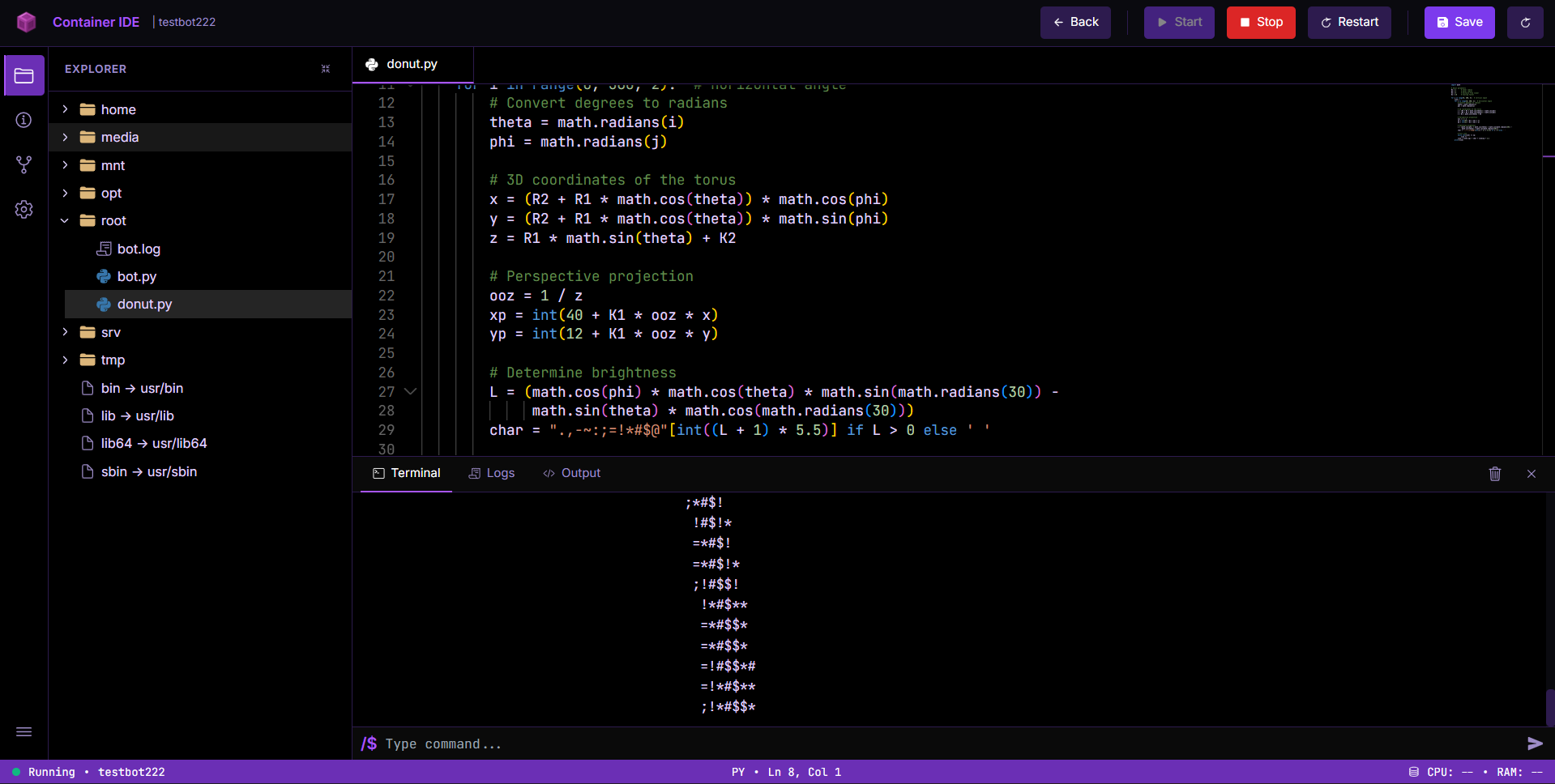Click the red Stop button

click(x=1261, y=23)
